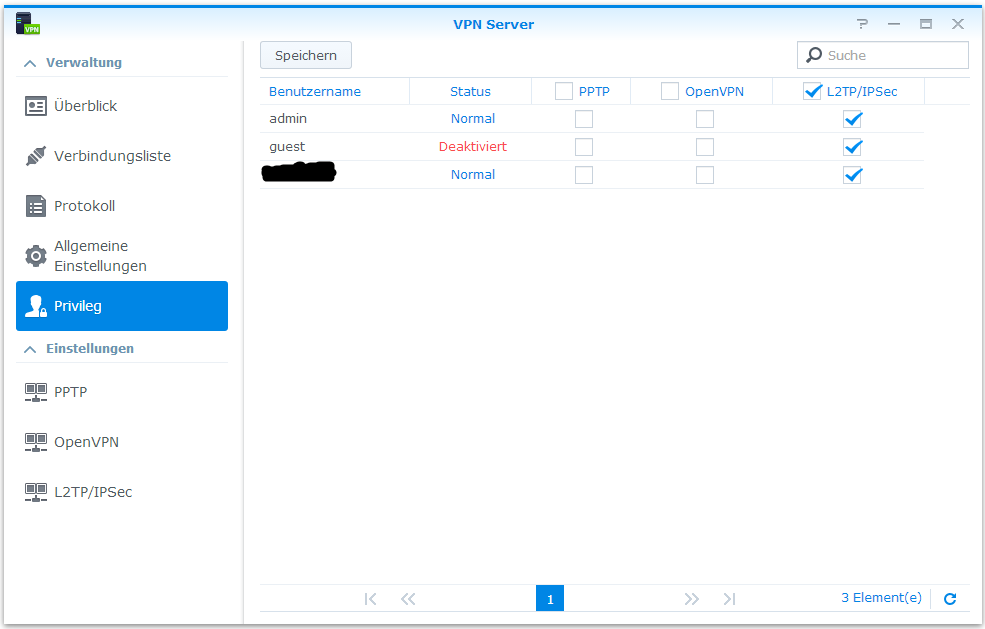This screenshot has height=629, width=985.
Task: Uncheck L2TP/IPSec for admin user
Action: pyautogui.click(x=852, y=119)
